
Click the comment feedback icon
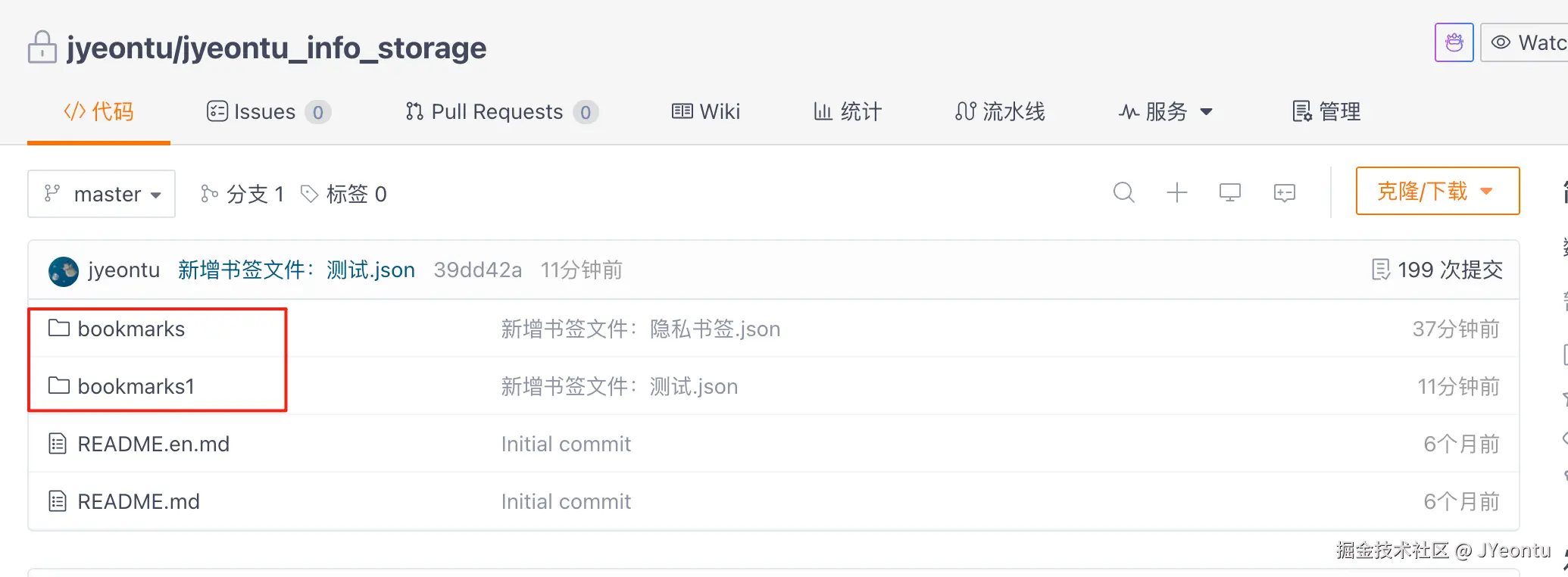(x=1284, y=193)
